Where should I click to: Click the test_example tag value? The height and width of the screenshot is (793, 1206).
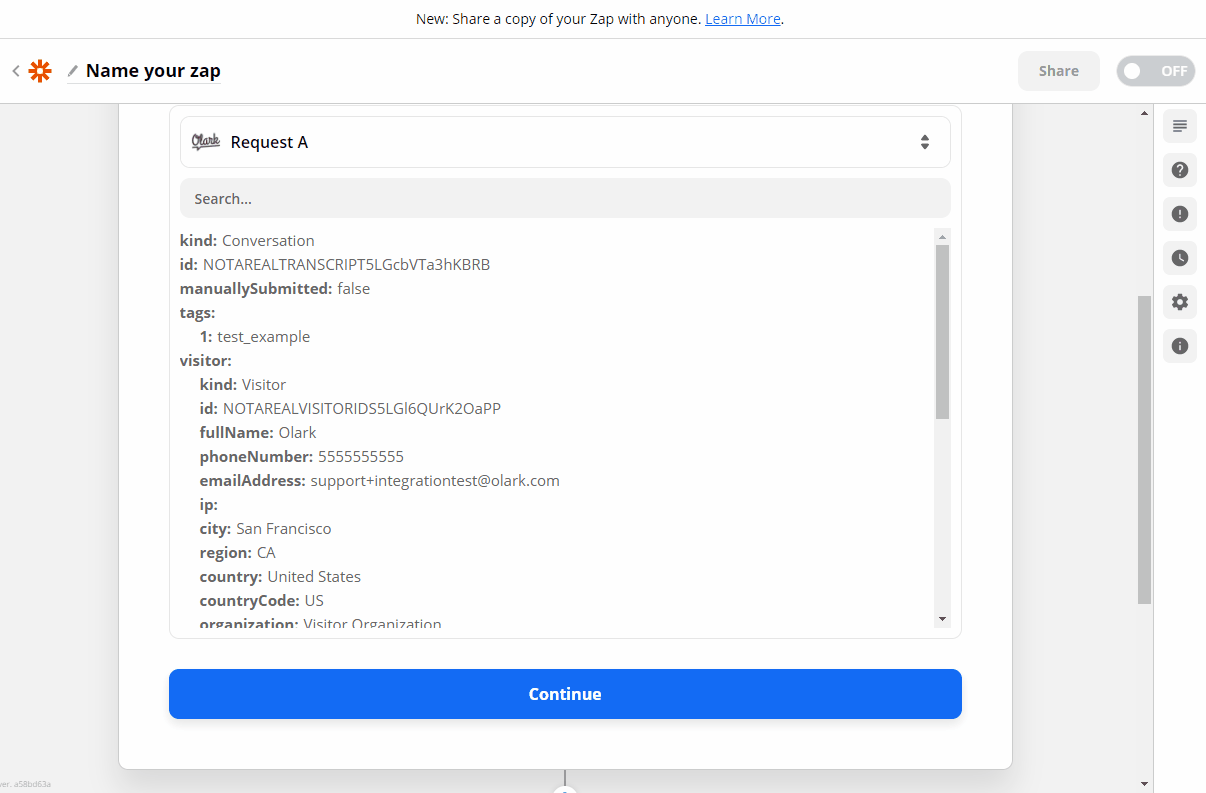point(263,336)
